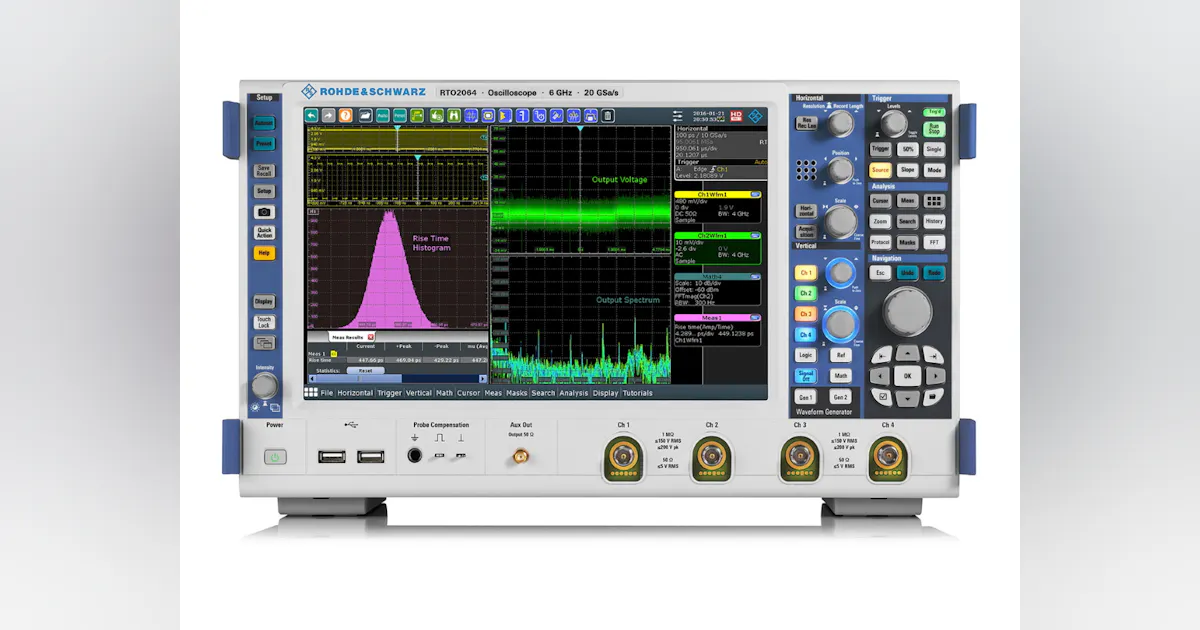The width and height of the screenshot is (1200, 630).
Task: Minimize the Ch2Wfm1 signal box via its blue icon
Action: [x=755, y=235]
